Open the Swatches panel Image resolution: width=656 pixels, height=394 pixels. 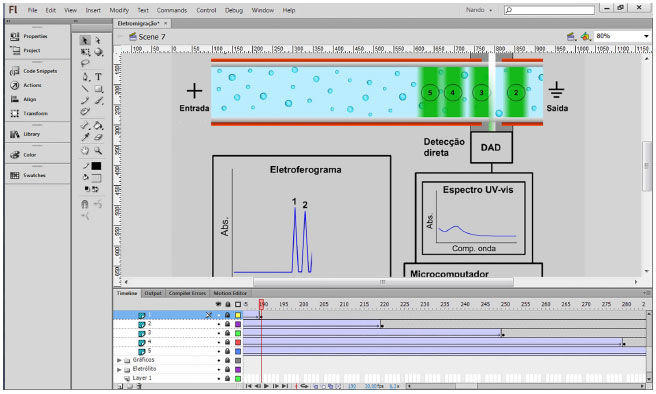(x=28, y=175)
